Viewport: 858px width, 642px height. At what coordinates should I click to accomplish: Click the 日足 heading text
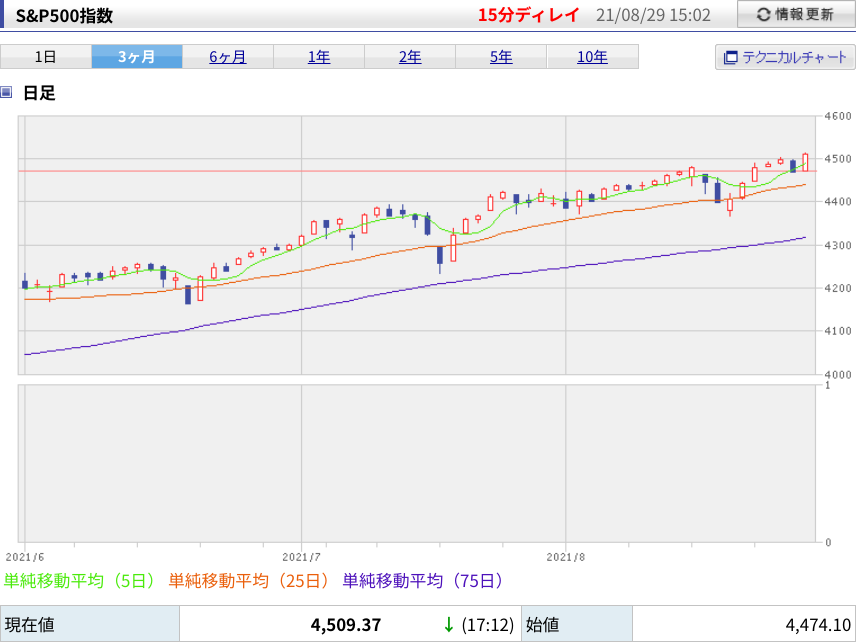tap(39, 93)
